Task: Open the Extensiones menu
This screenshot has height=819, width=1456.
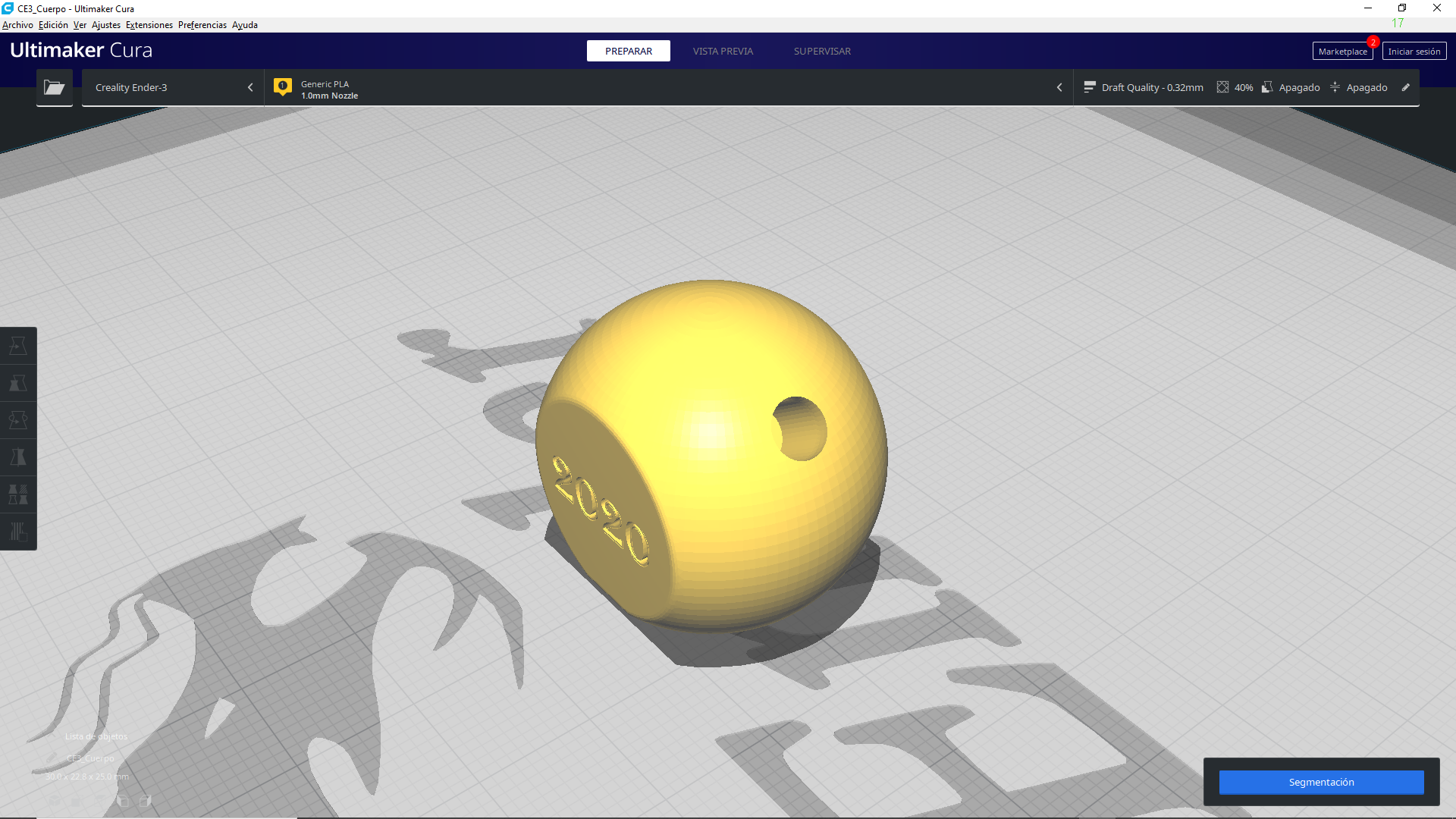Action: 149,25
